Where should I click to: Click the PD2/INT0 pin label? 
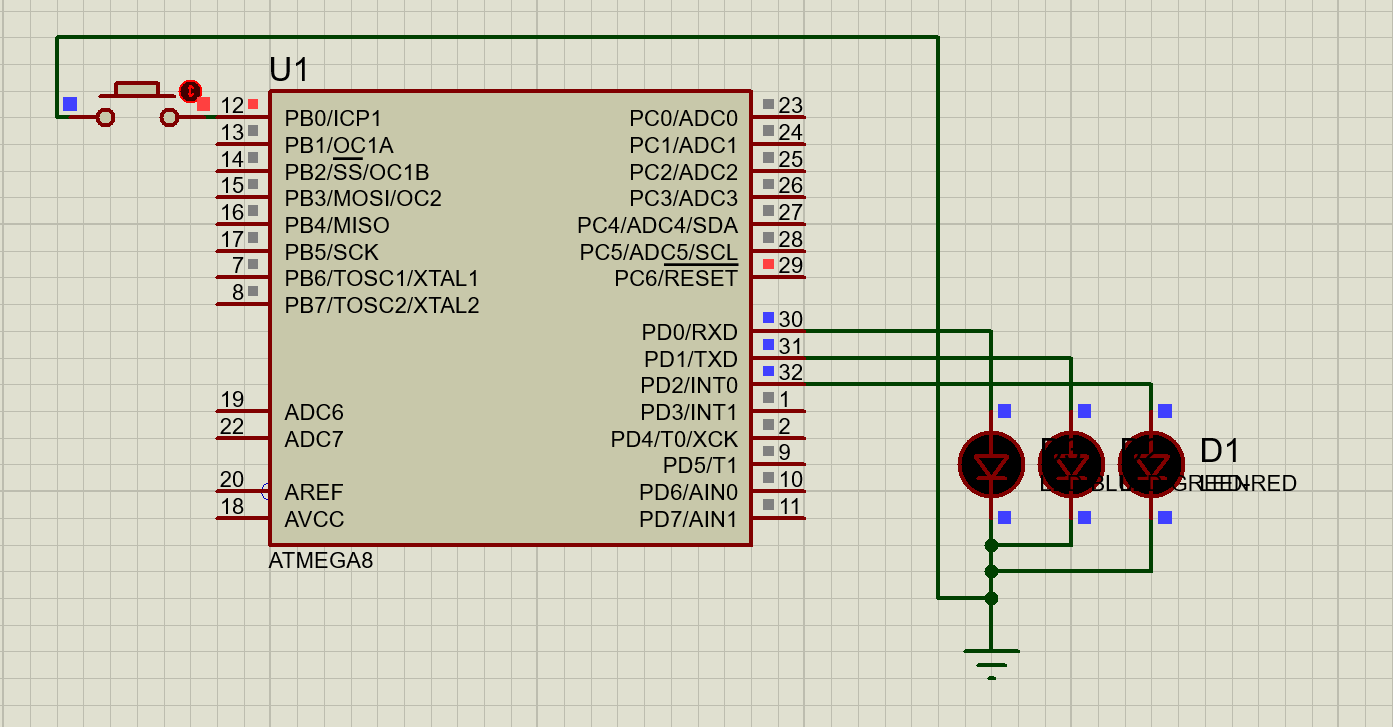[x=689, y=385]
